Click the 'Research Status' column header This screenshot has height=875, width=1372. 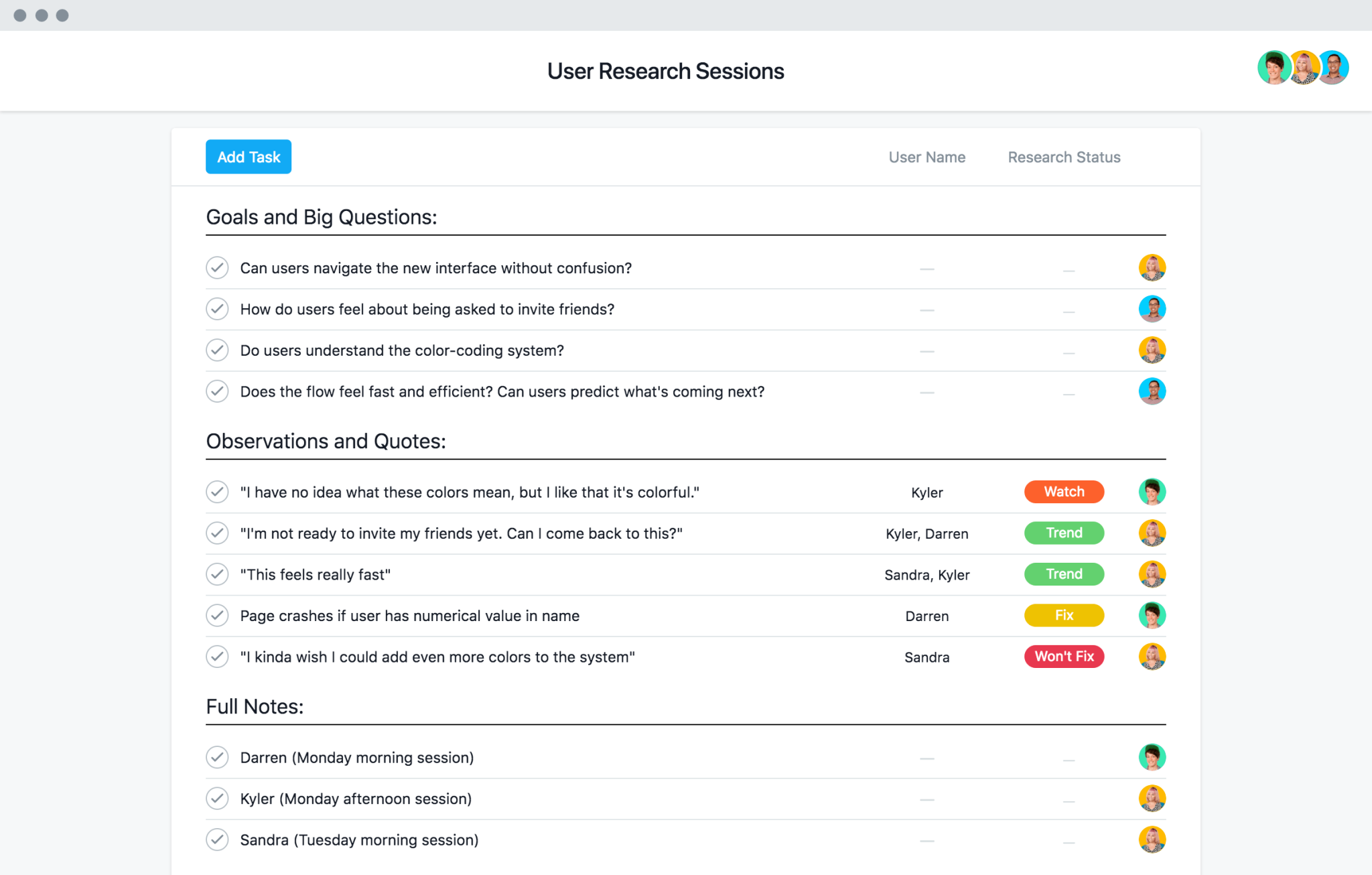tap(1063, 157)
